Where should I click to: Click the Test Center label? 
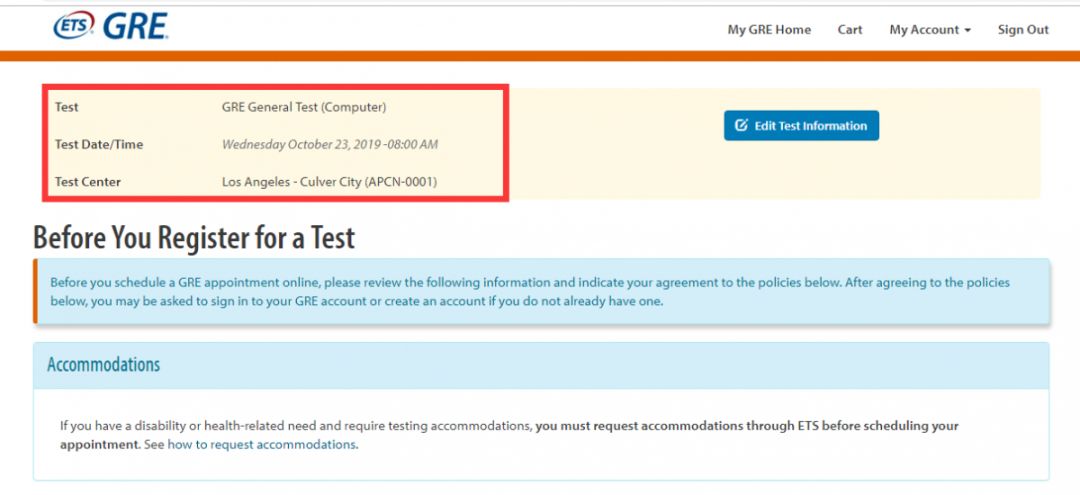[87, 182]
